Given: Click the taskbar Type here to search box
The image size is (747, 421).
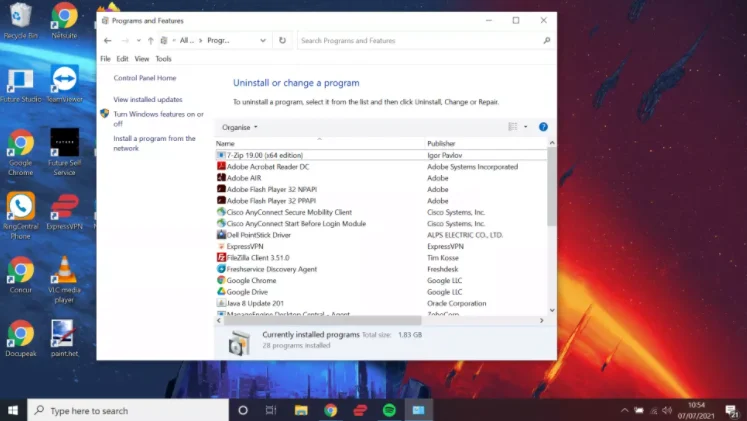Looking at the screenshot, I should point(128,410).
